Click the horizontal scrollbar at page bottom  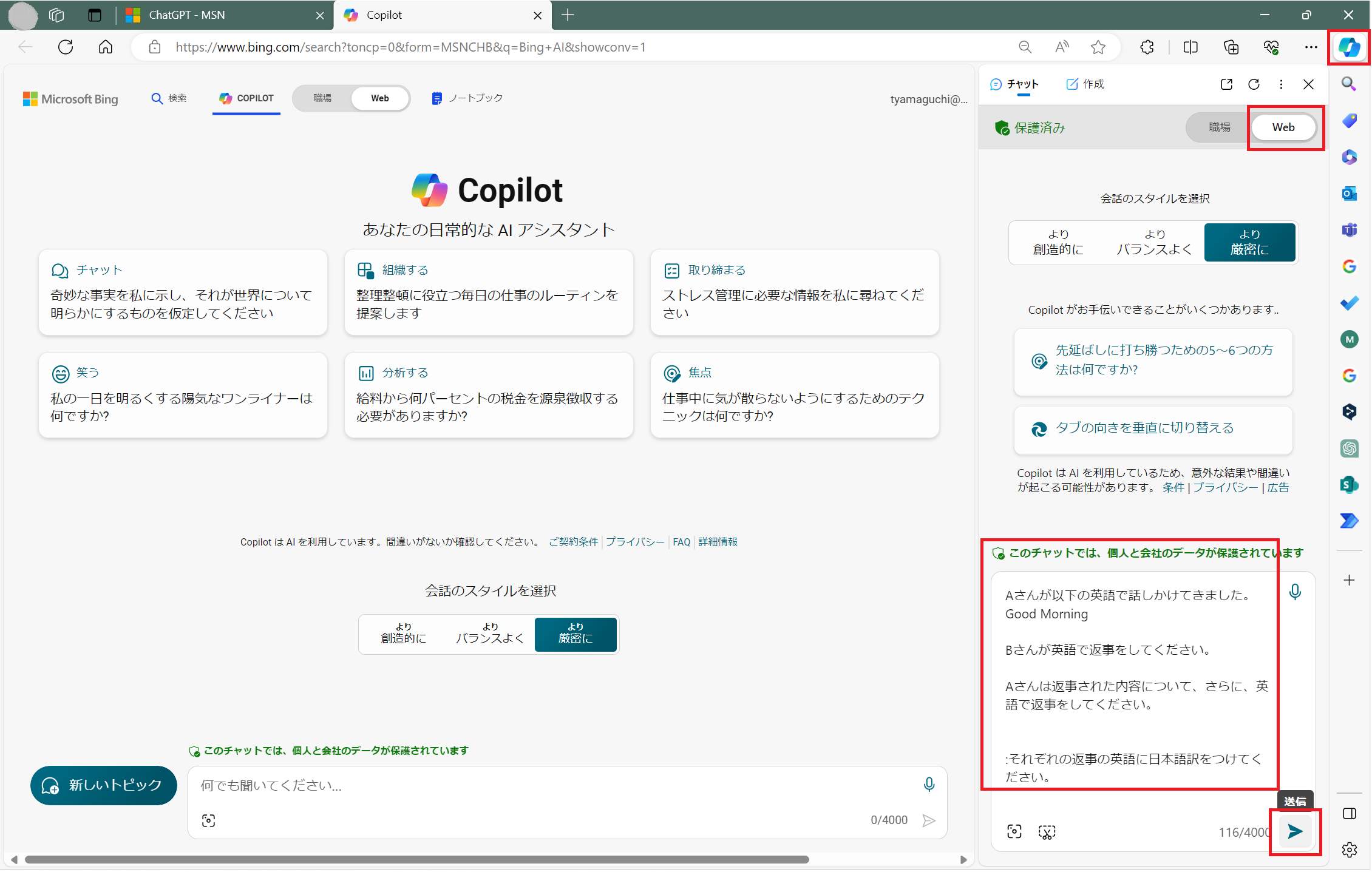(x=416, y=859)
